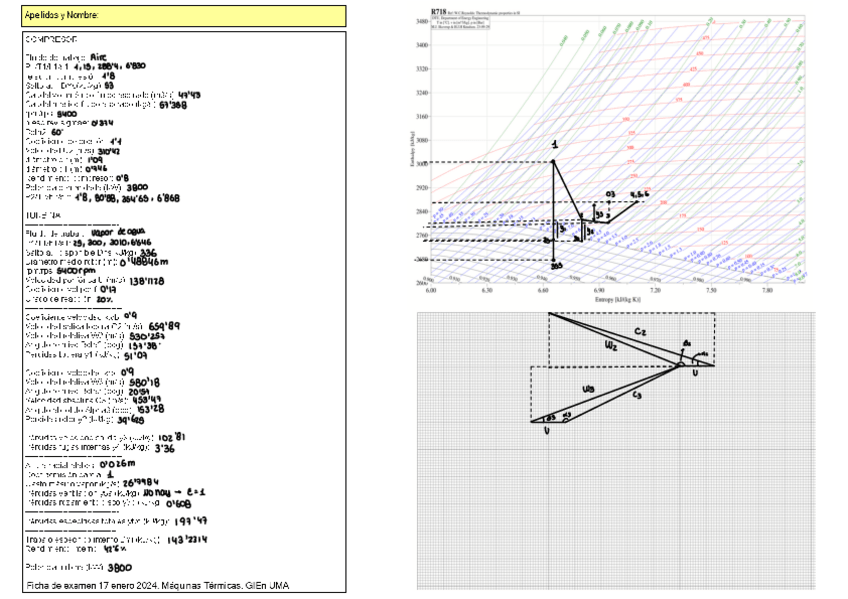Click the C3 vector label in velocity triangle
The height and width of the screenshot is (599, 848).
coord(638,397)
